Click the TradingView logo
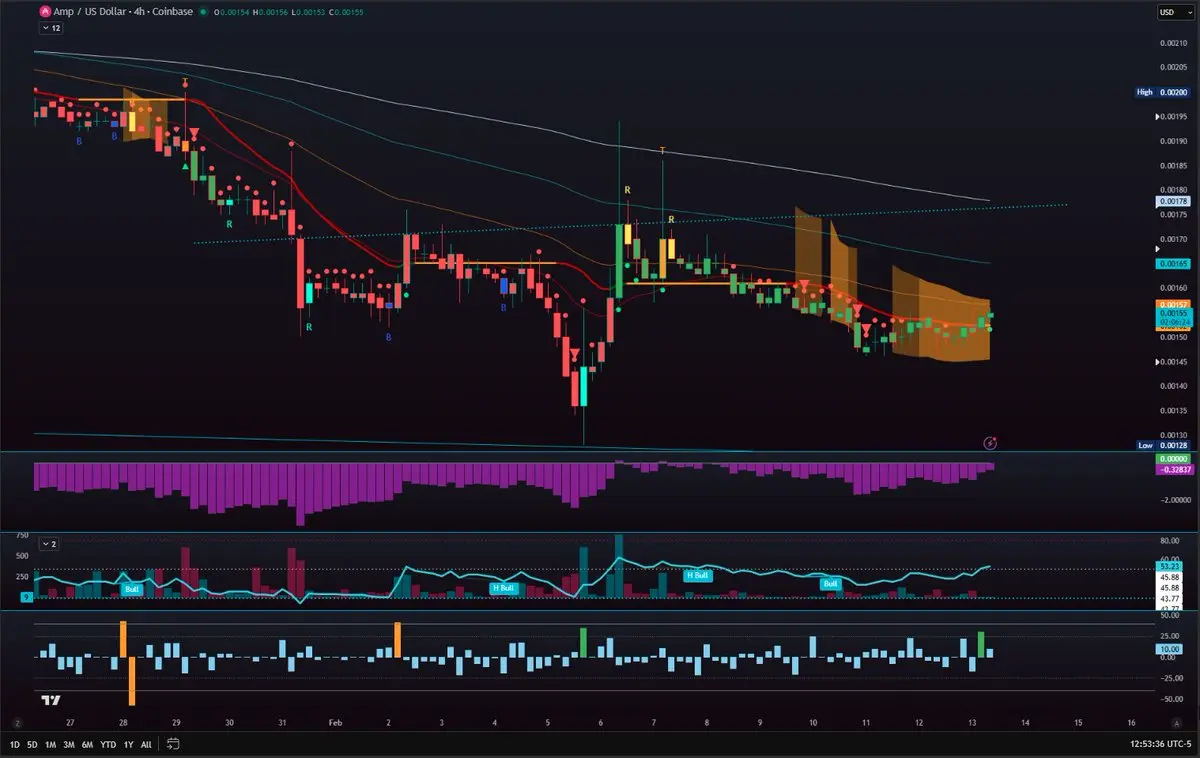The width and height of the screenshot is (1200, 758). pyautogui.click(x=52, y=700)
